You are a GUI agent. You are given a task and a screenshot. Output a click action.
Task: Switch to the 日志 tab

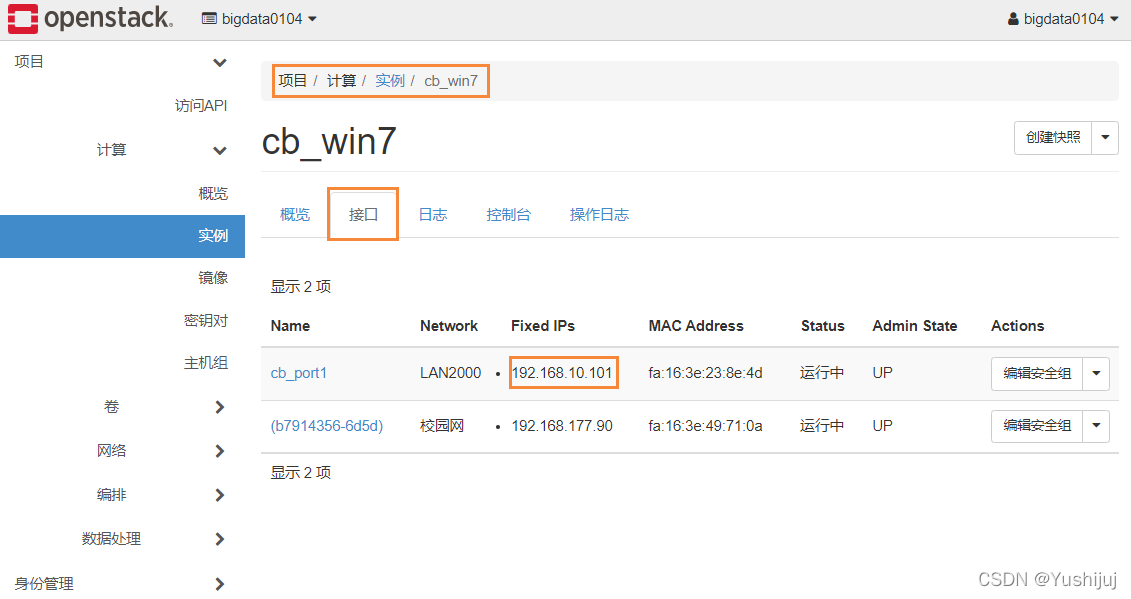point(433,214)
